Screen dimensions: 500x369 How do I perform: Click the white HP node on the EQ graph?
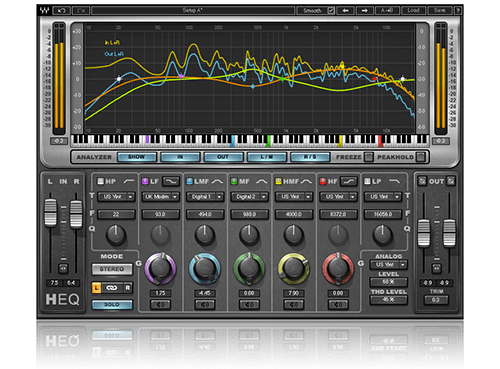tap(119, 79)
